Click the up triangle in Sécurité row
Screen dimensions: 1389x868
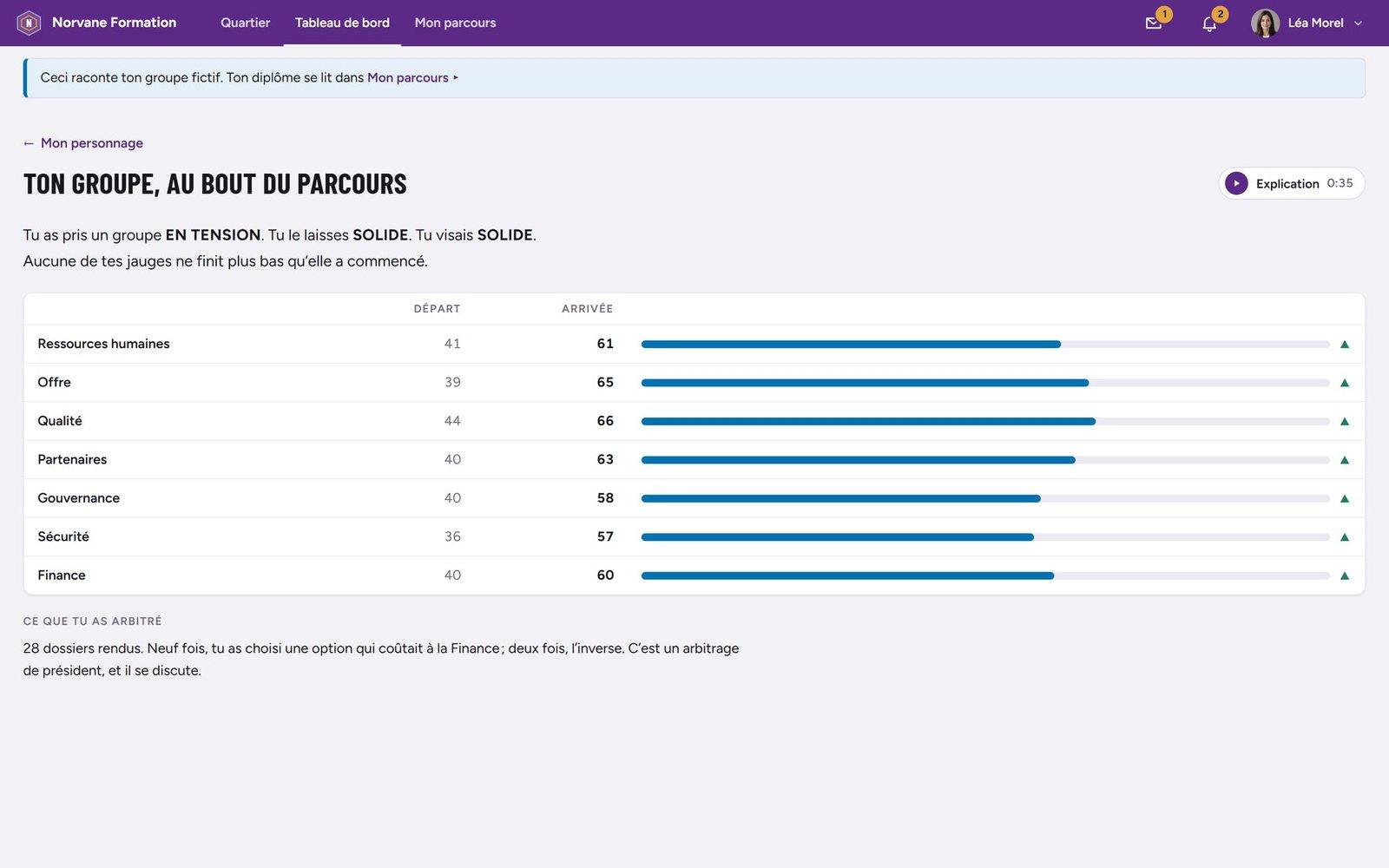[1345, 537]
